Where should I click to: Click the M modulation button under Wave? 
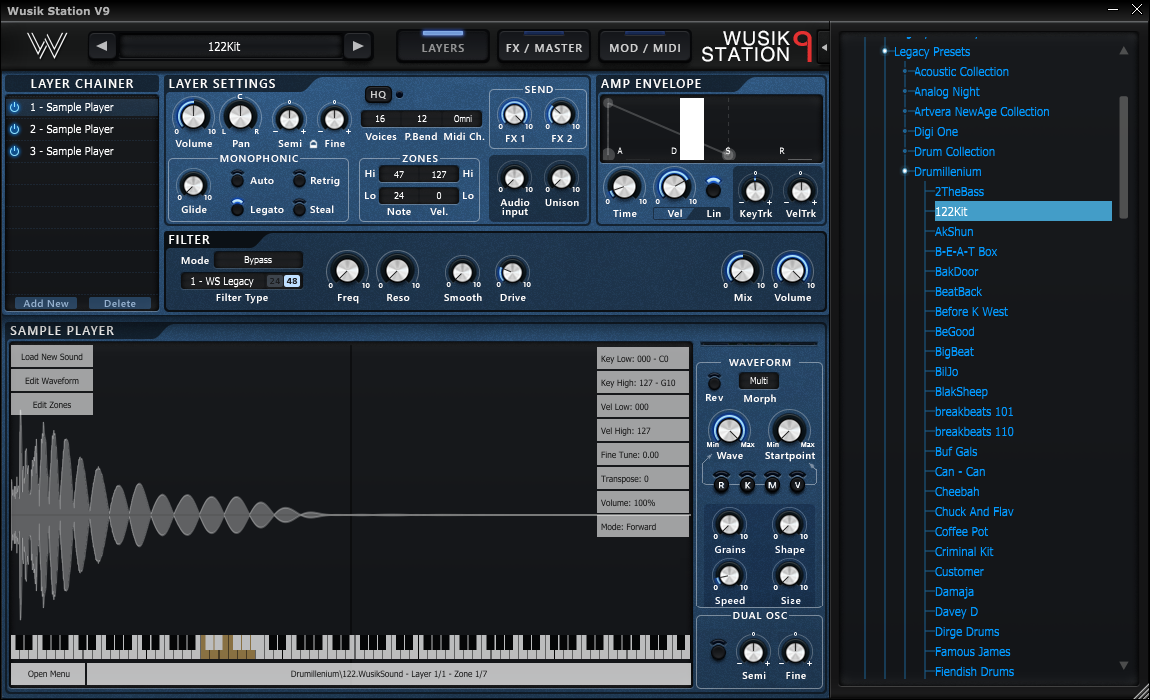pyautogui.click(x=772, y=484)
